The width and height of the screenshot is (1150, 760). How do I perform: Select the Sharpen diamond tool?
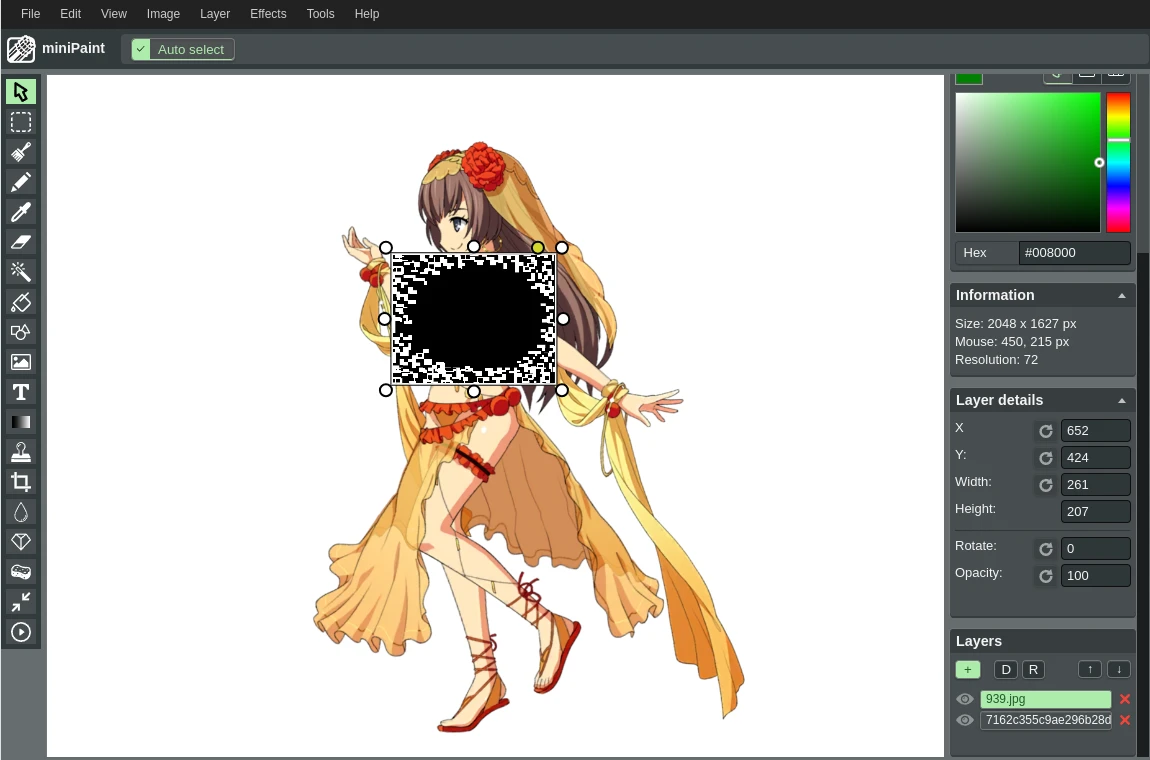tap(21, 541)
